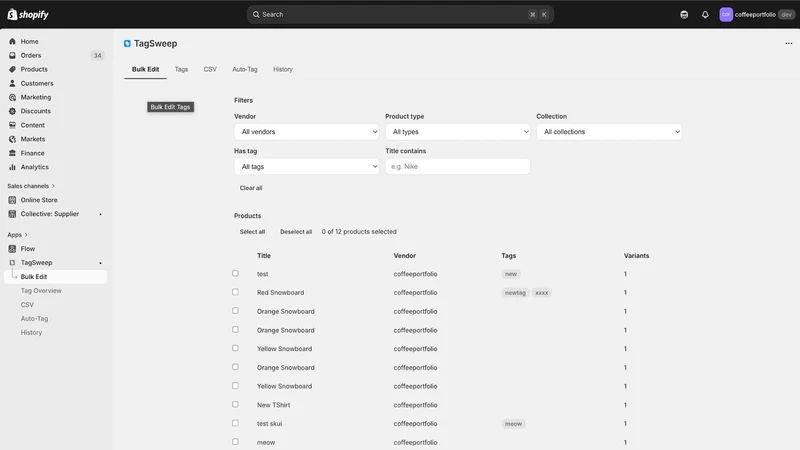Viewport: 800px width, 450px height.
Task: Switch to the Tags tab
Action: point(181,69)
